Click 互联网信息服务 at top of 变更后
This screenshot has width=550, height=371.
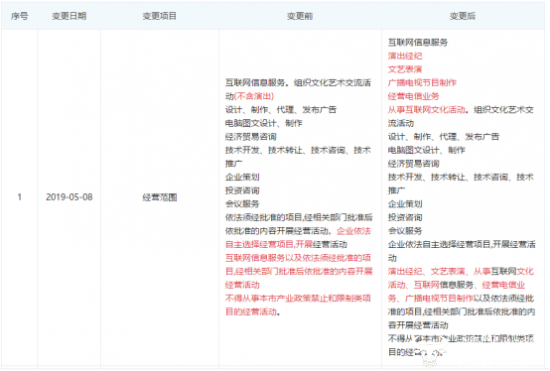pyautogui.click(x=418, y=42)
